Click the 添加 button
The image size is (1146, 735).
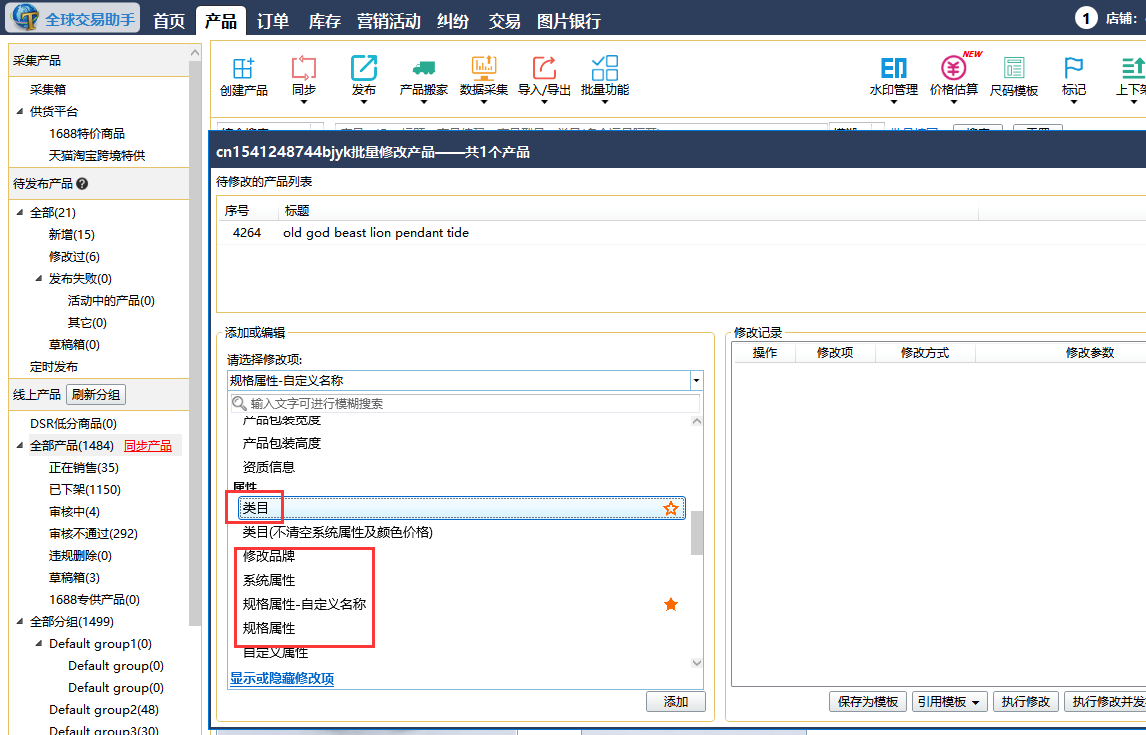click(675, 701)
